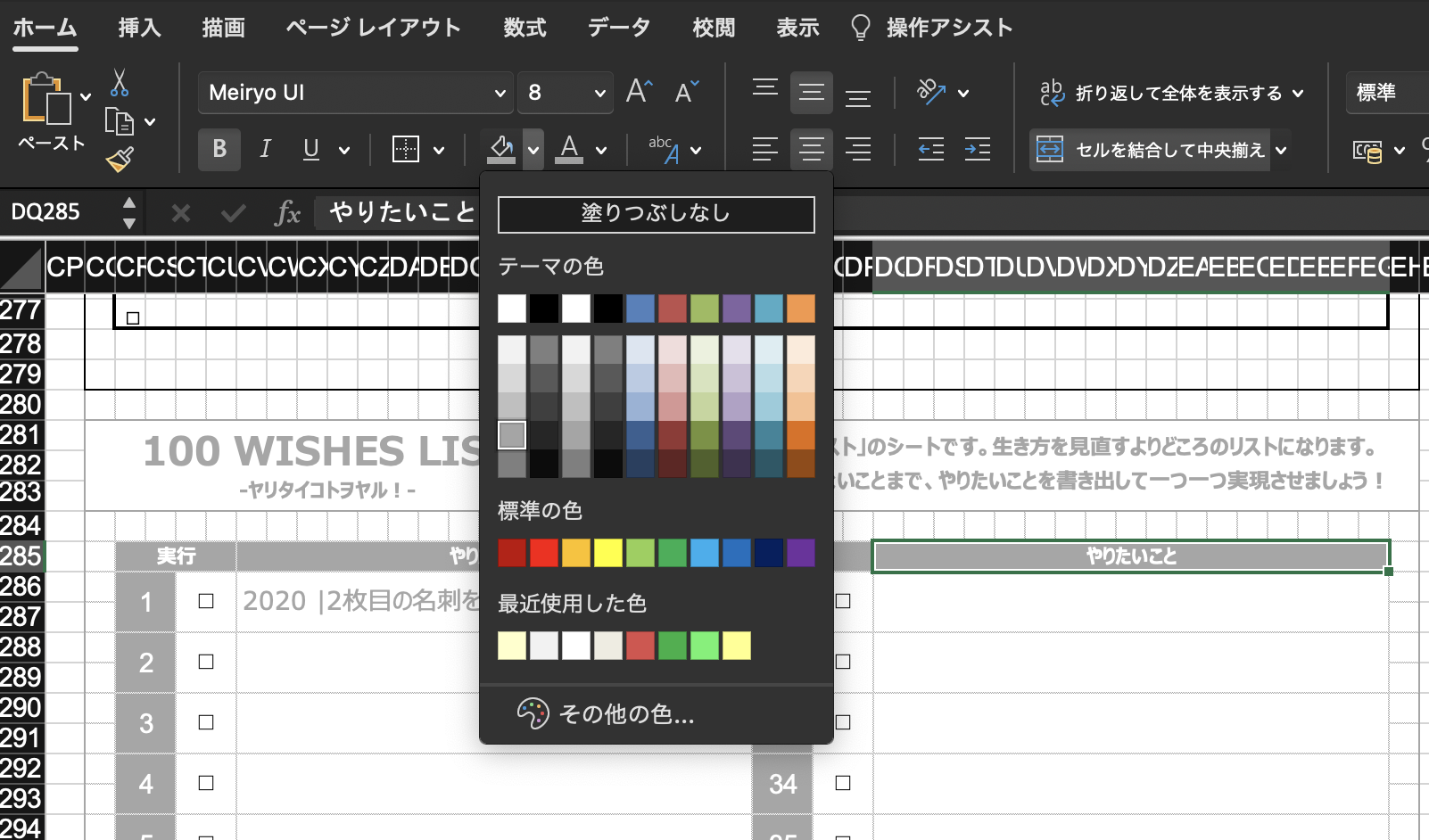Click the format painter brush icon
The image size is (1429, 840).
(120, 159)
